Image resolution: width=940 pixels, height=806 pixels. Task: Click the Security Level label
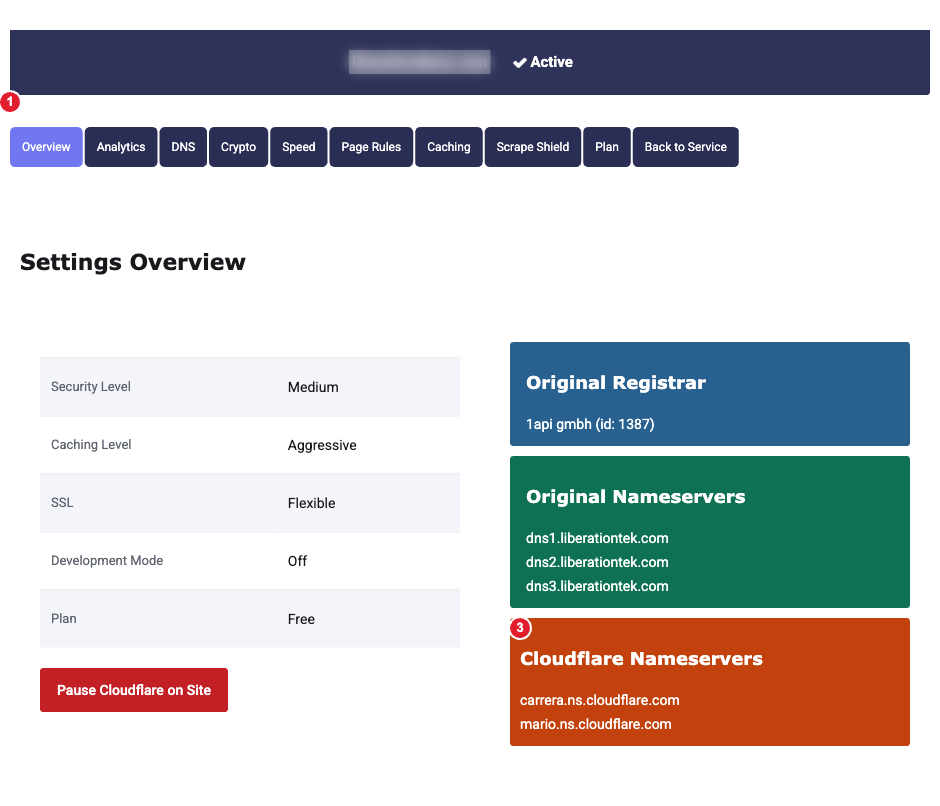tap(91, 387)
